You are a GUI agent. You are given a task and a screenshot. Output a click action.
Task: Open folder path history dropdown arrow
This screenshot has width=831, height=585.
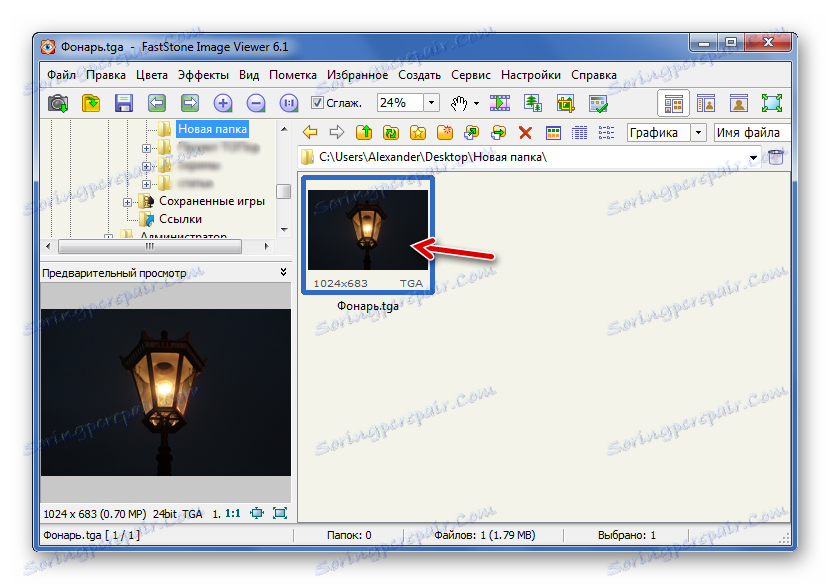(753, 157)
